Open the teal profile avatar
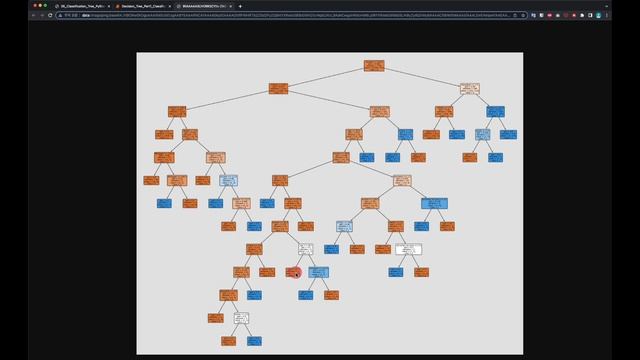 pyautogui.click(x=598, y=15)
